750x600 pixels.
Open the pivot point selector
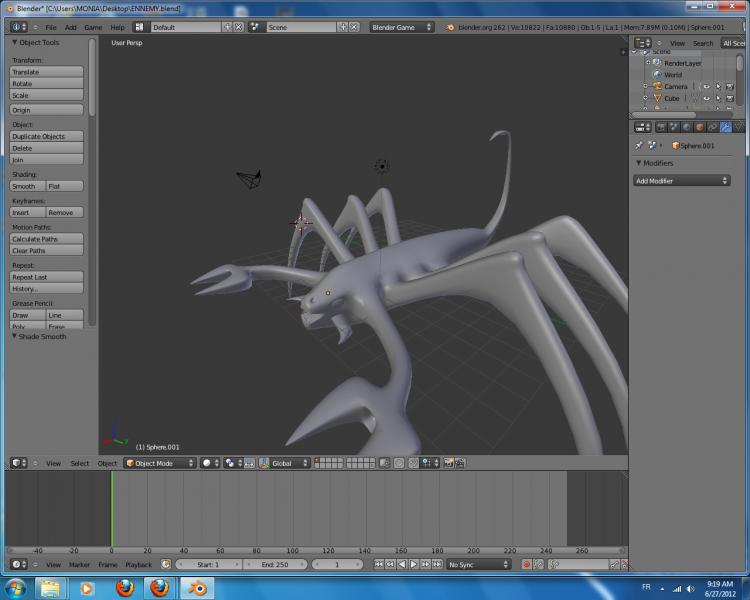pos(233,463)
